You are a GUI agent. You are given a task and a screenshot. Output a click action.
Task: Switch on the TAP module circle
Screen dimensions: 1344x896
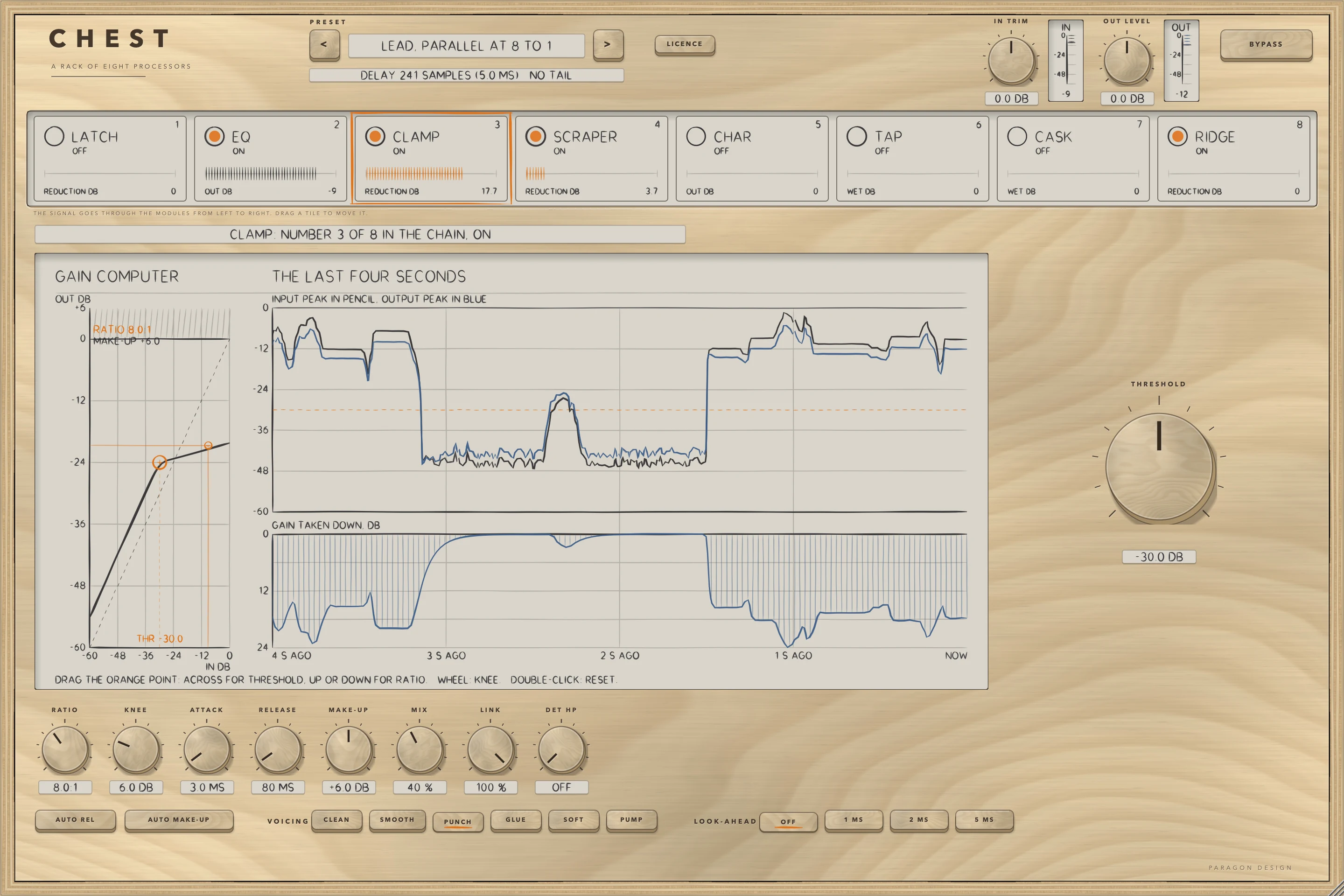point(857,136)
